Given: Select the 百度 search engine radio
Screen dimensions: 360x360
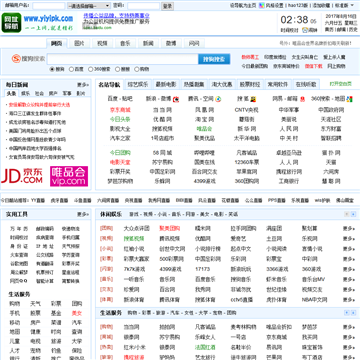Looking at the screenshot, I should coord(71,69).
